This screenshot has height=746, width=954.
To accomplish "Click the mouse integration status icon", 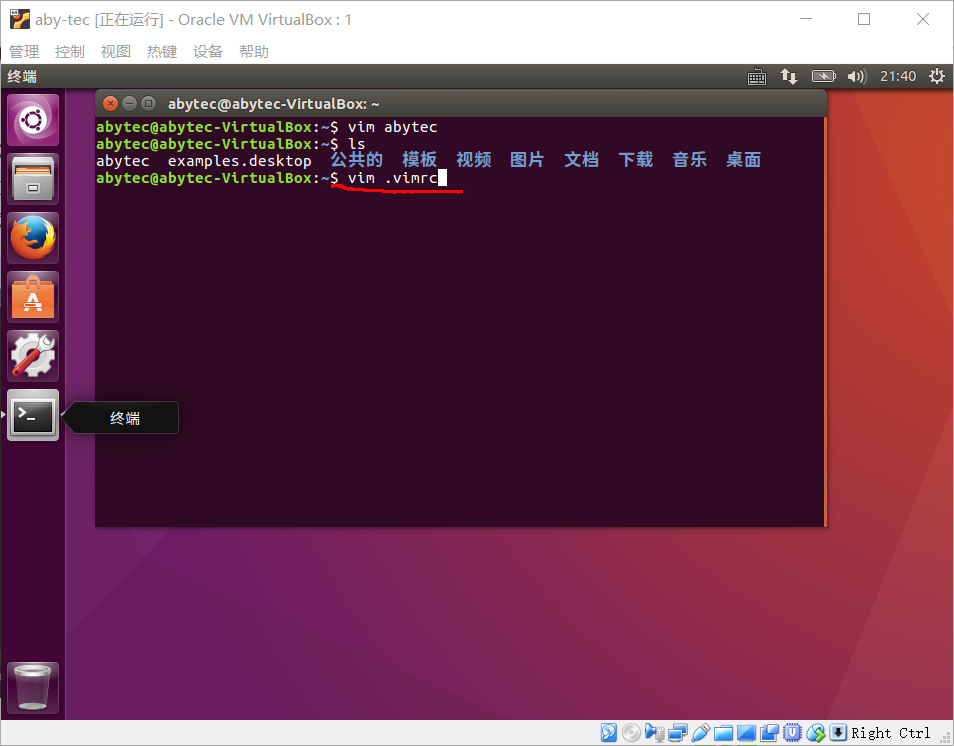I will pos(815,733).
